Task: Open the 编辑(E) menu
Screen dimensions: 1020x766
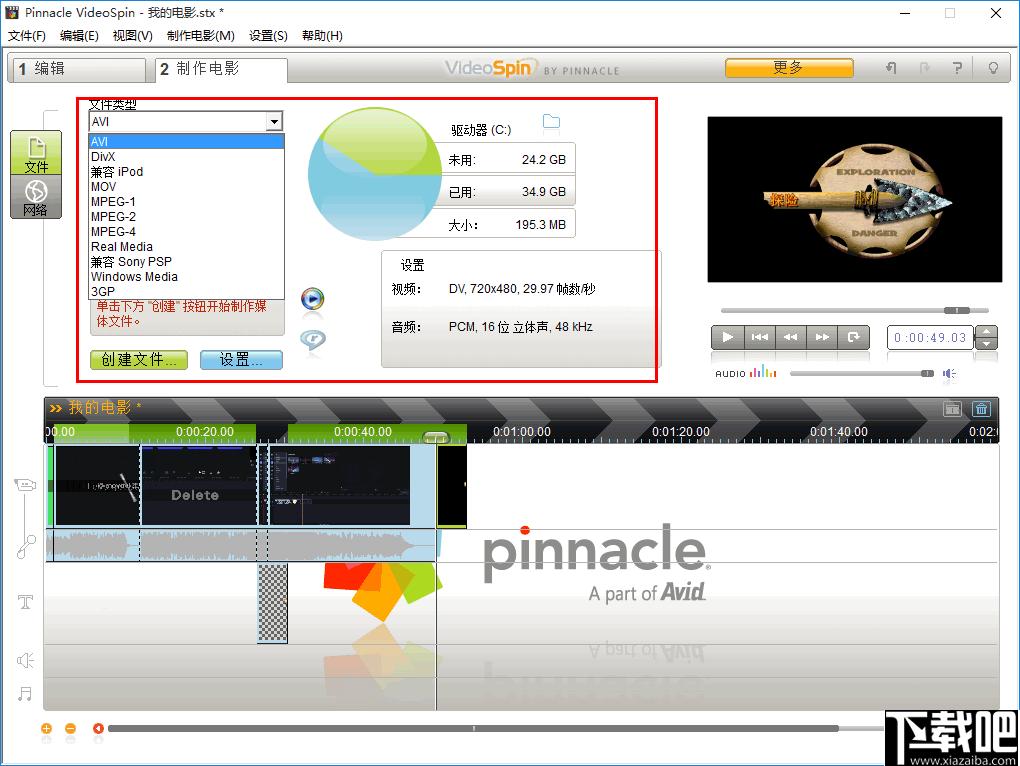Action: [x=79, y=36]
